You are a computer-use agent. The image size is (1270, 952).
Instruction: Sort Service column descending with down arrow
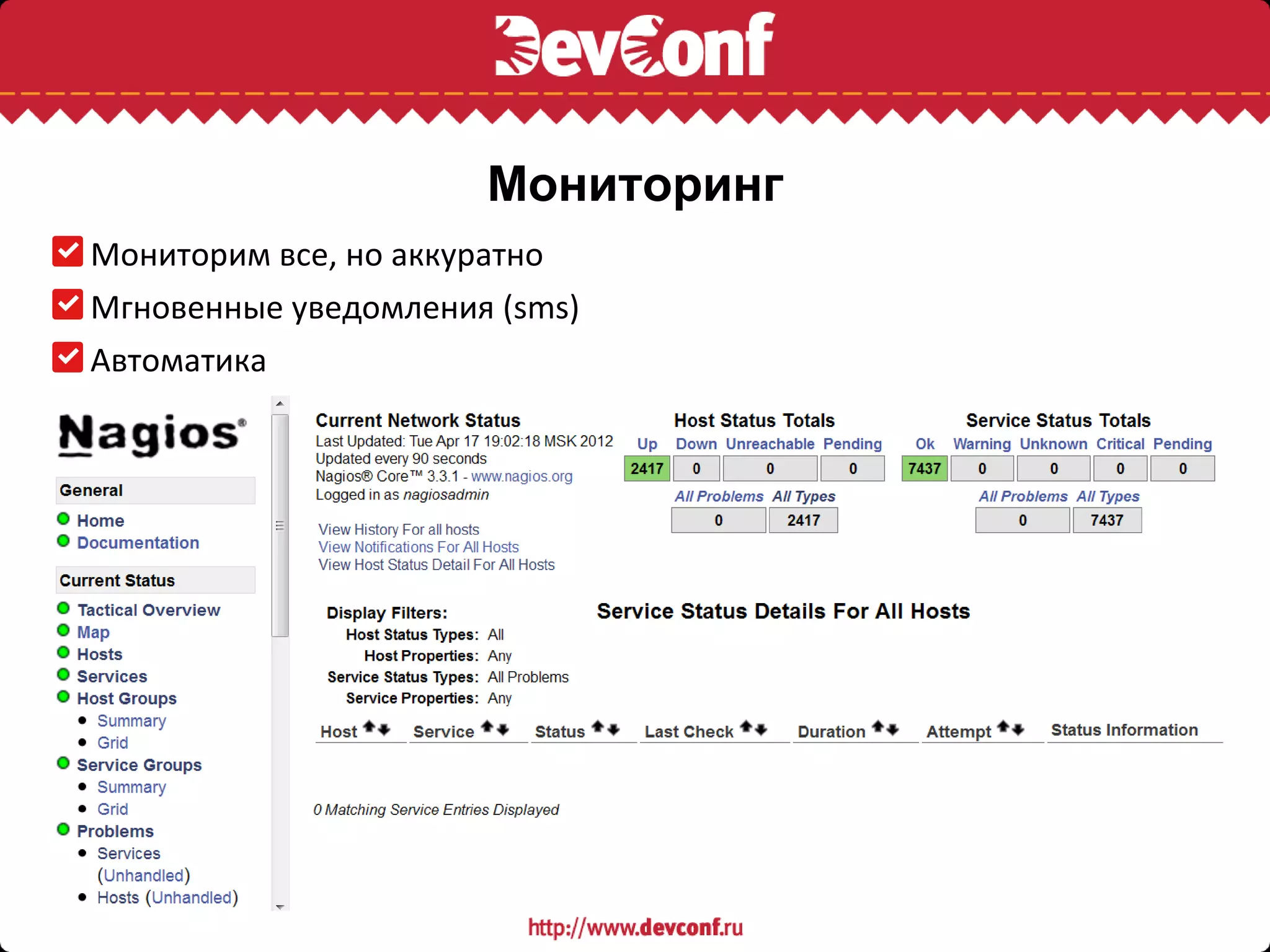click(x=502, y=729)
